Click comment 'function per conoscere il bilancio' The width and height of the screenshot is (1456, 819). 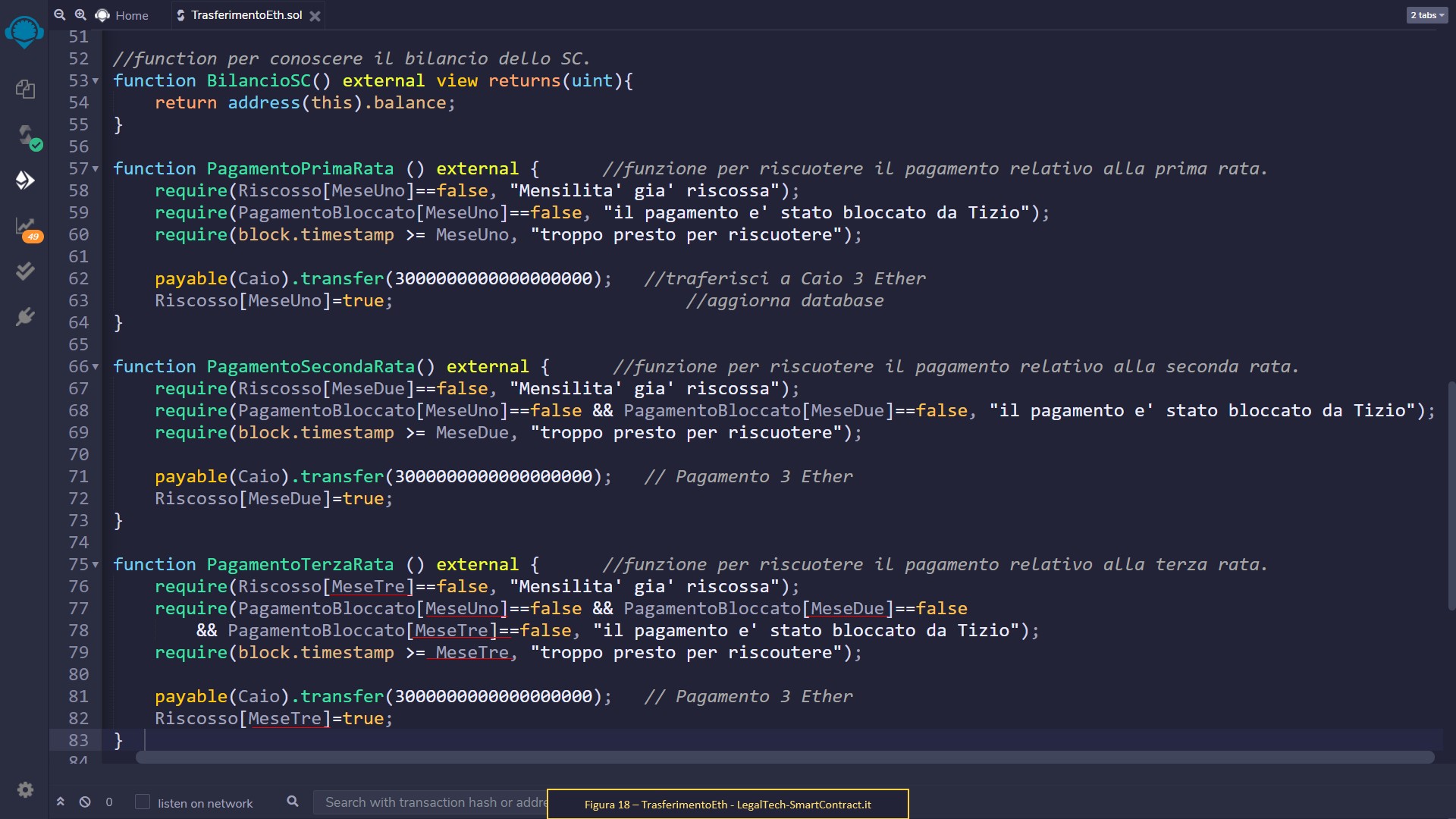coord(352,58)
